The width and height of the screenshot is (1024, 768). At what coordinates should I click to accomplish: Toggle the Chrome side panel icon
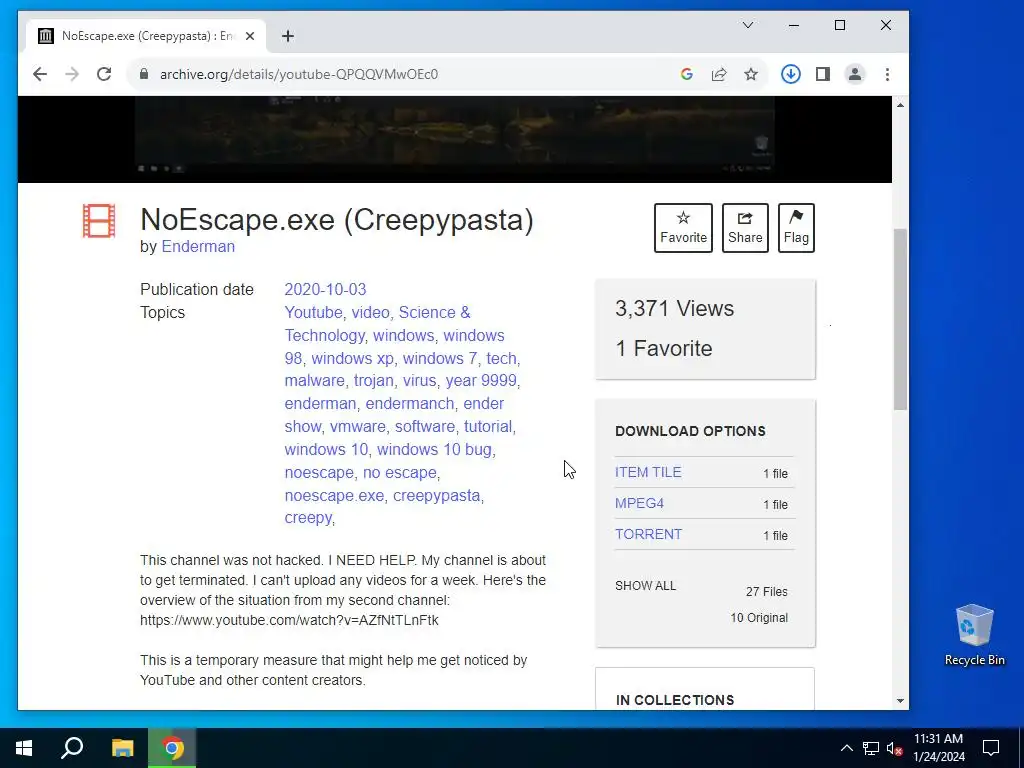[x=823, y=74]
